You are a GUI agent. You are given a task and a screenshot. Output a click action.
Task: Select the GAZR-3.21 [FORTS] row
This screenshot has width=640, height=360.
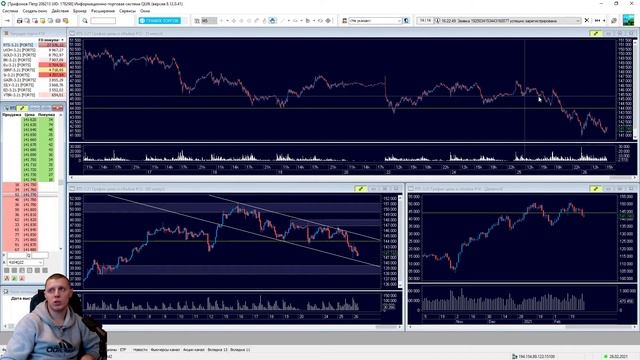click(33, 80)
